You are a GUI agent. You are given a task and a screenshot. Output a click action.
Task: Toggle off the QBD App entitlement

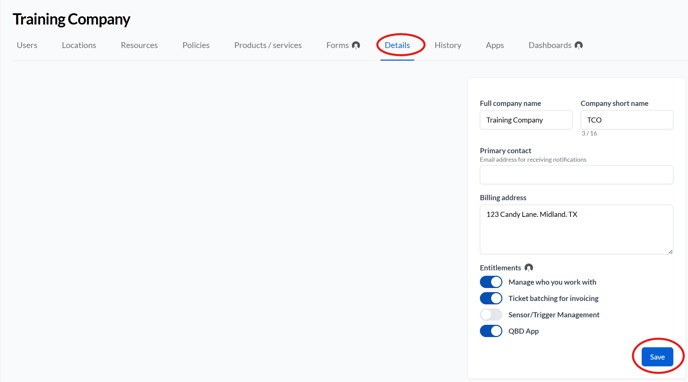point(491,331)
